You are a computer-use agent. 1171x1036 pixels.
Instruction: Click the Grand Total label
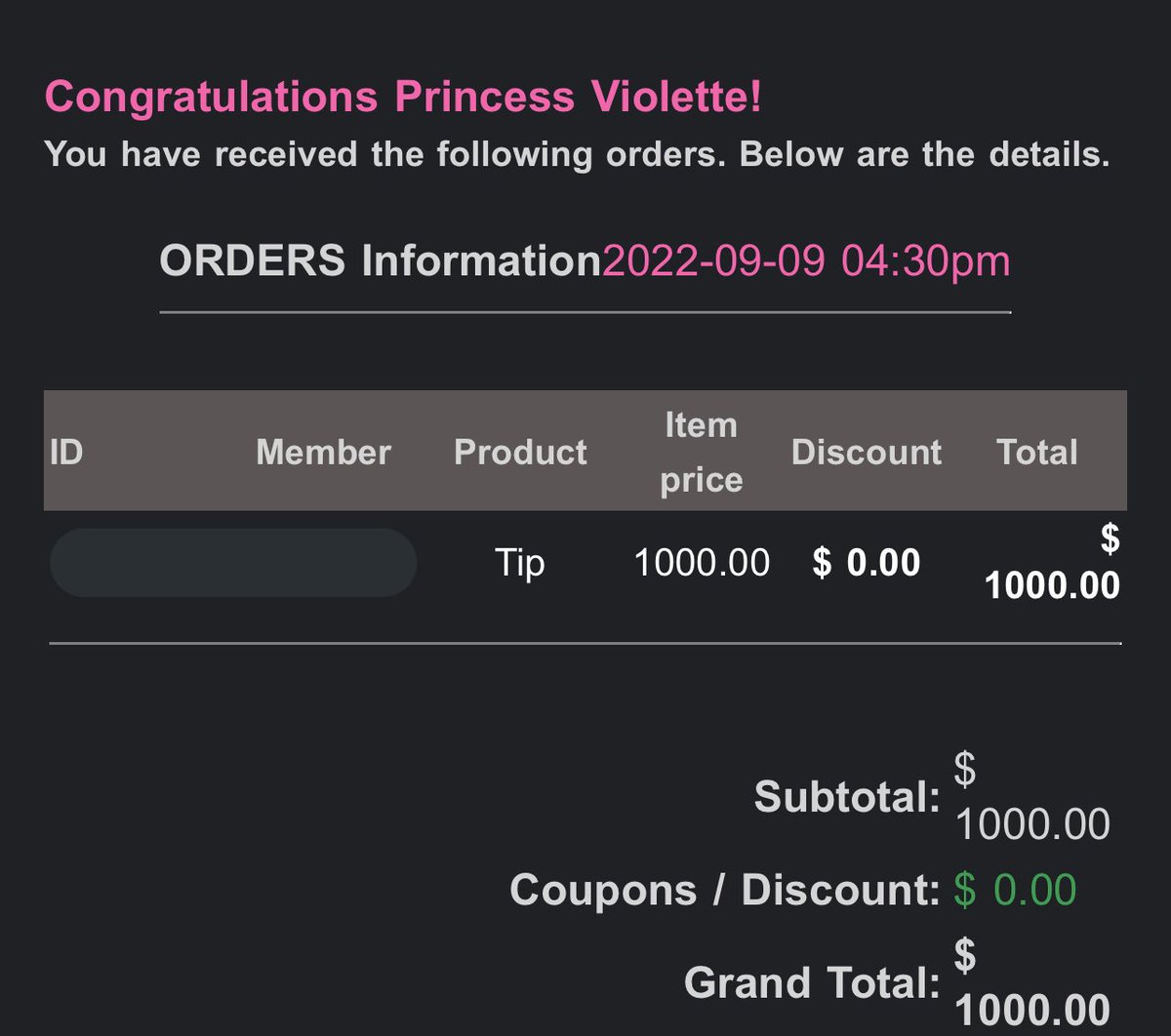(812, 982)
